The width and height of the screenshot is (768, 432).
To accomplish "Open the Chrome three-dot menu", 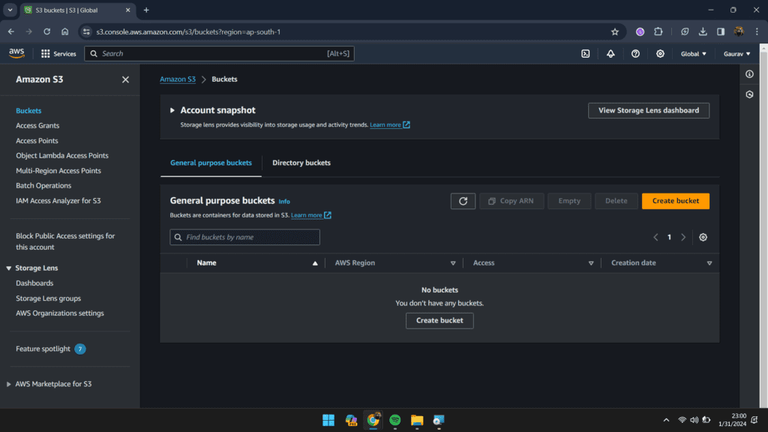I will pyautogui.click(x=757, y=32).
